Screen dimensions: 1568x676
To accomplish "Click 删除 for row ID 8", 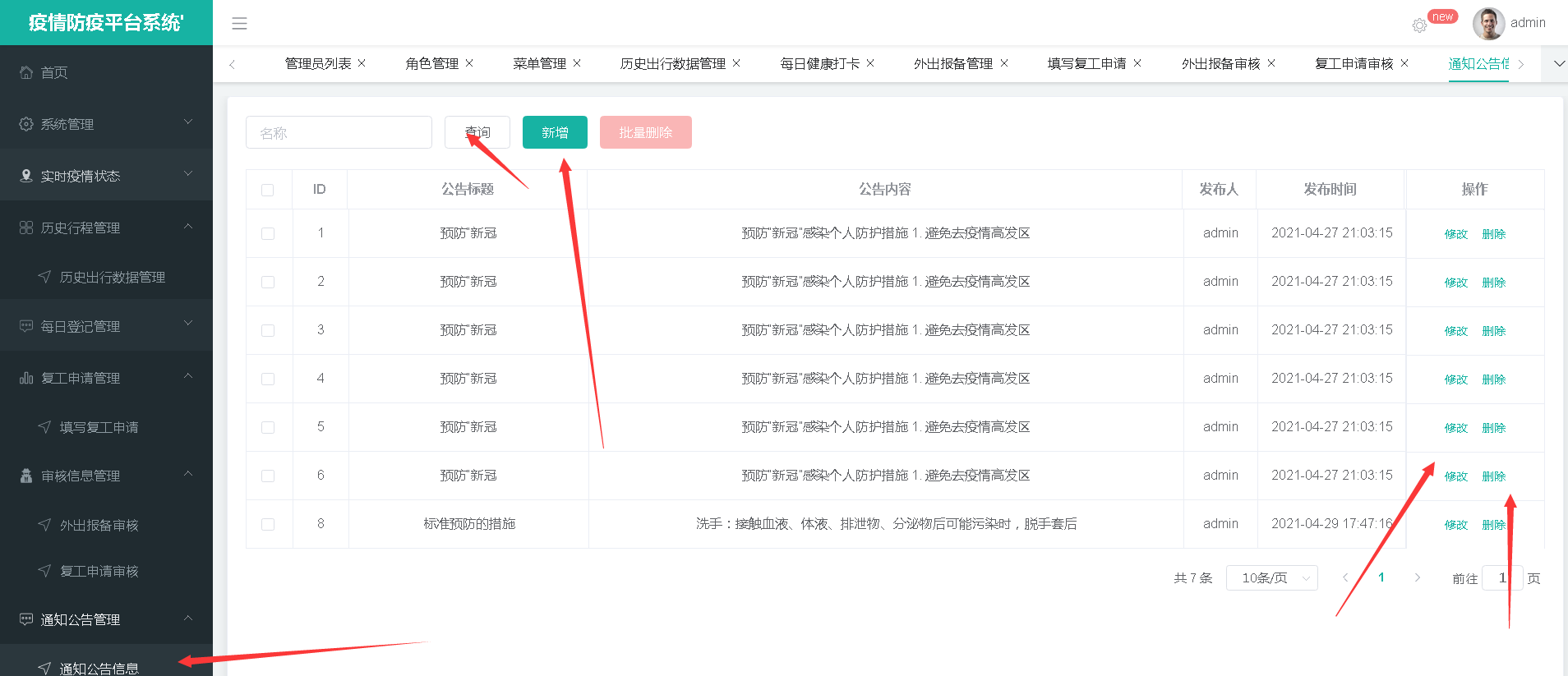I will click(x=1494, y=525).
